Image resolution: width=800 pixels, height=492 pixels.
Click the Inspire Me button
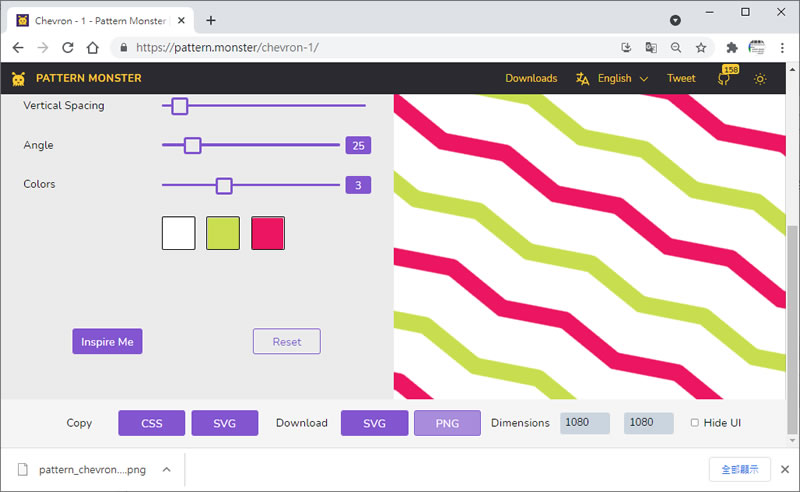[107, 341]
